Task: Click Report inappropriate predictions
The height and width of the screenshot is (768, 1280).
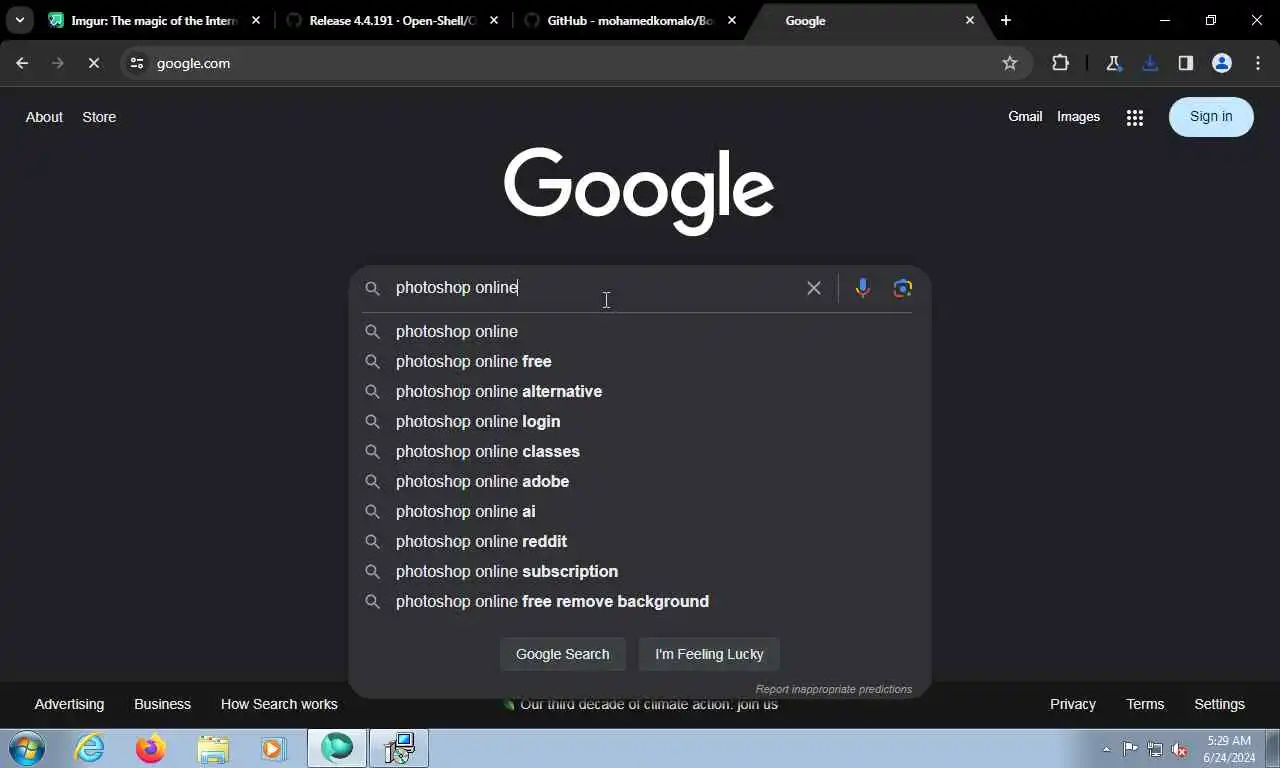Action: pyautogui.click(x=834, y=689)
